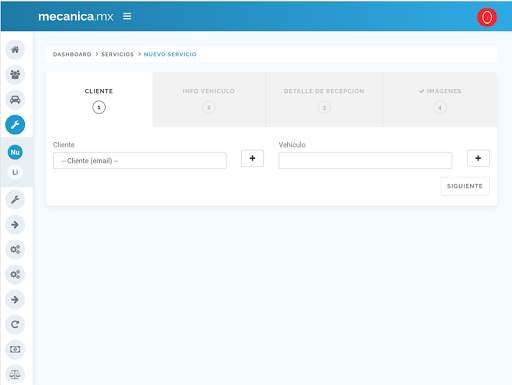Go to home dashboard sidebar icon

pos(15,50)
